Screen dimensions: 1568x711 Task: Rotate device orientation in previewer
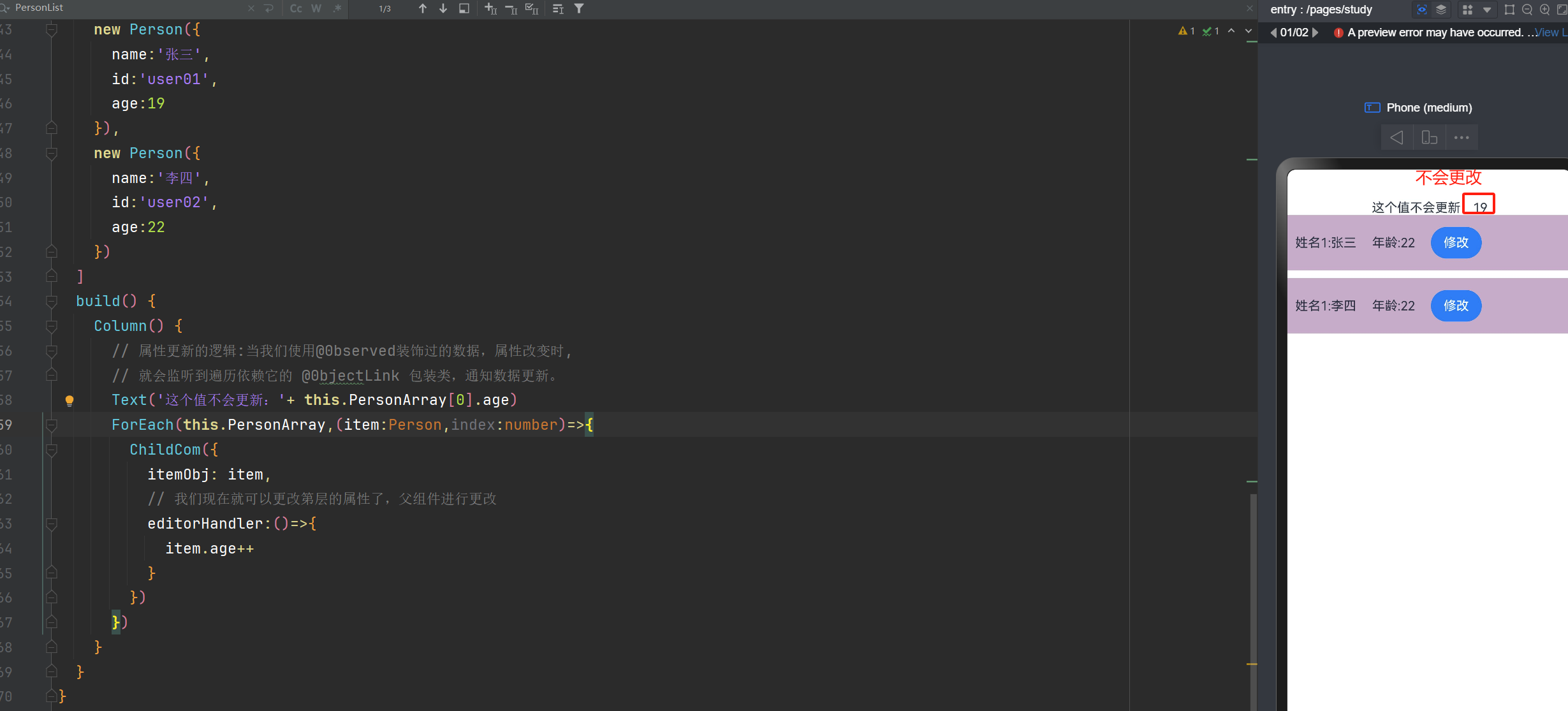1429,138
